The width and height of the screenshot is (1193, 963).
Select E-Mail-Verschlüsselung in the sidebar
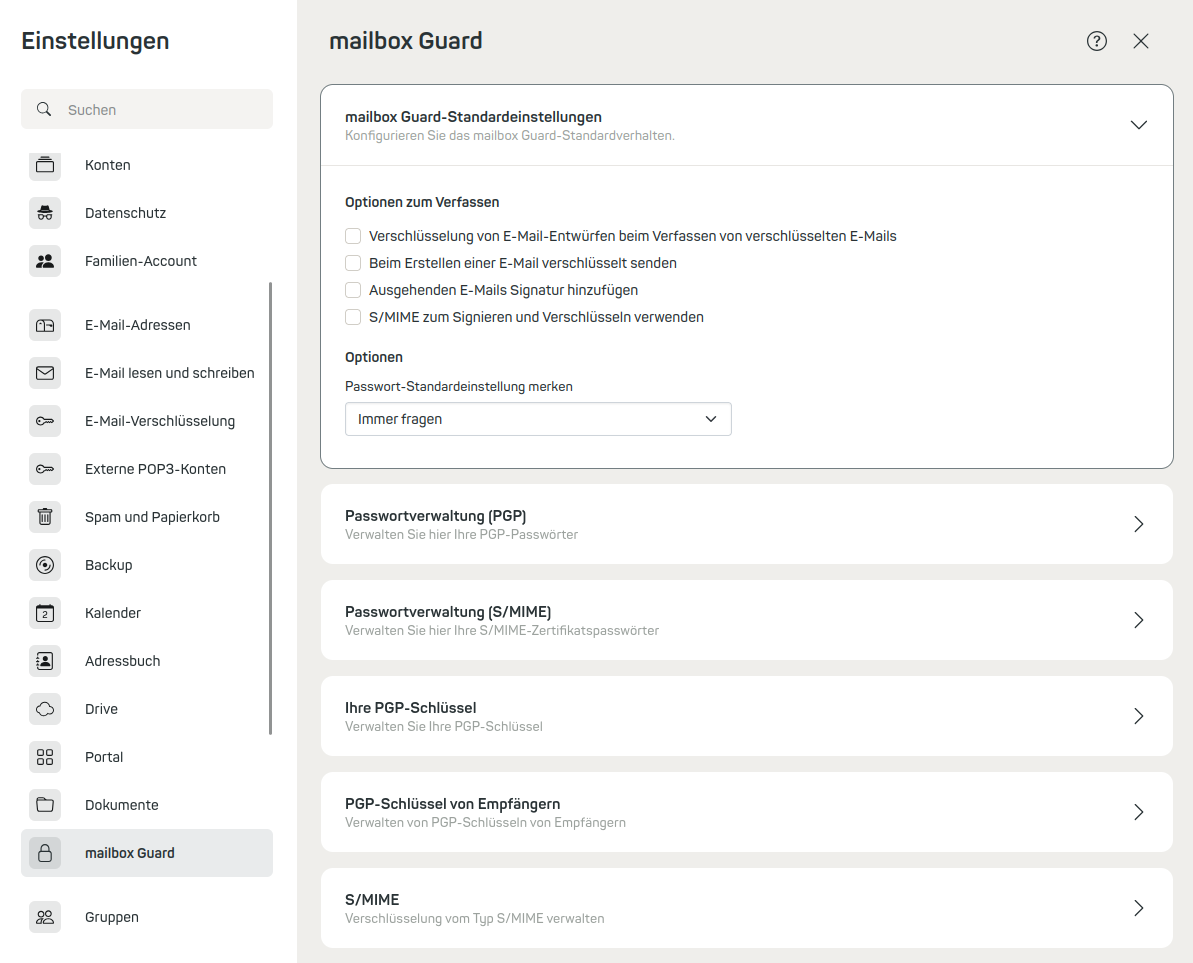coord(147,421)
